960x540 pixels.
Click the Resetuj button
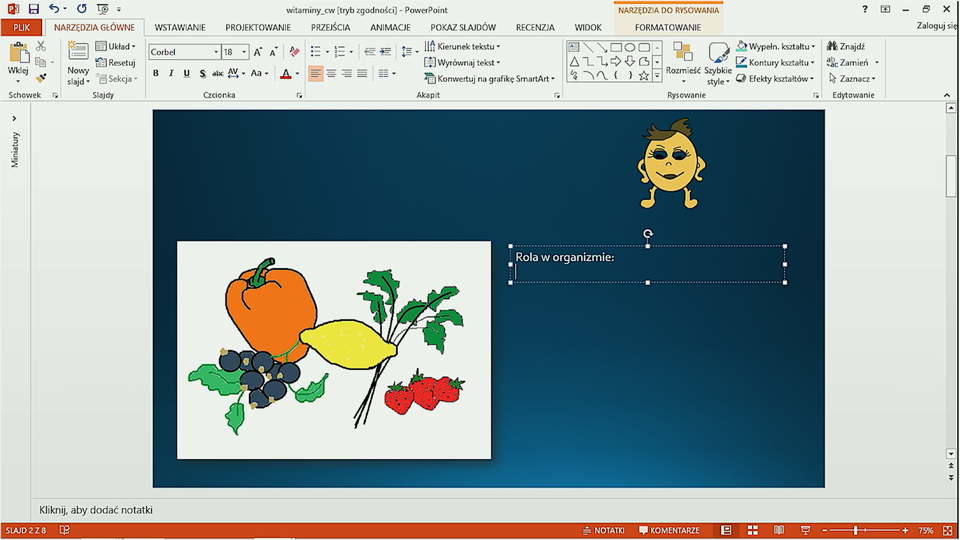[x=116, y=62]
